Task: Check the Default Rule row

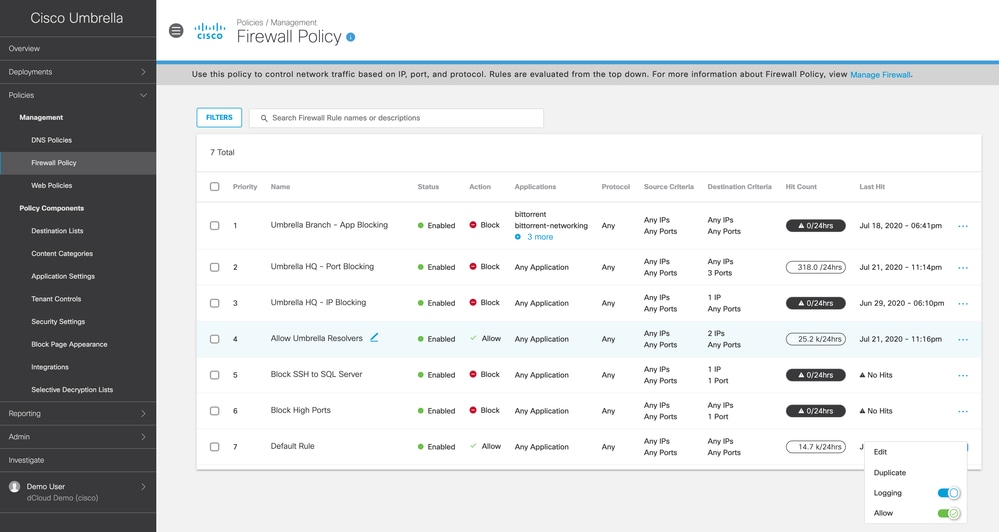Action: click(215, 447)
